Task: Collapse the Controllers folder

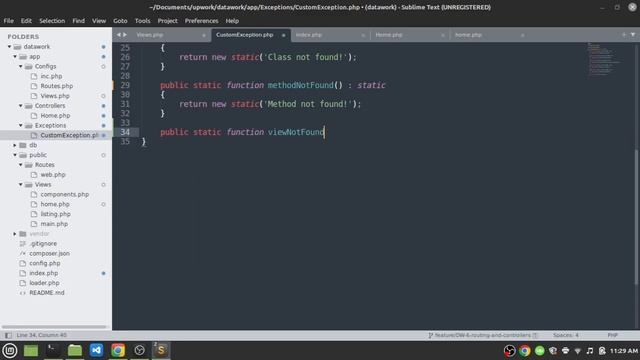Action: pos(21,106)
